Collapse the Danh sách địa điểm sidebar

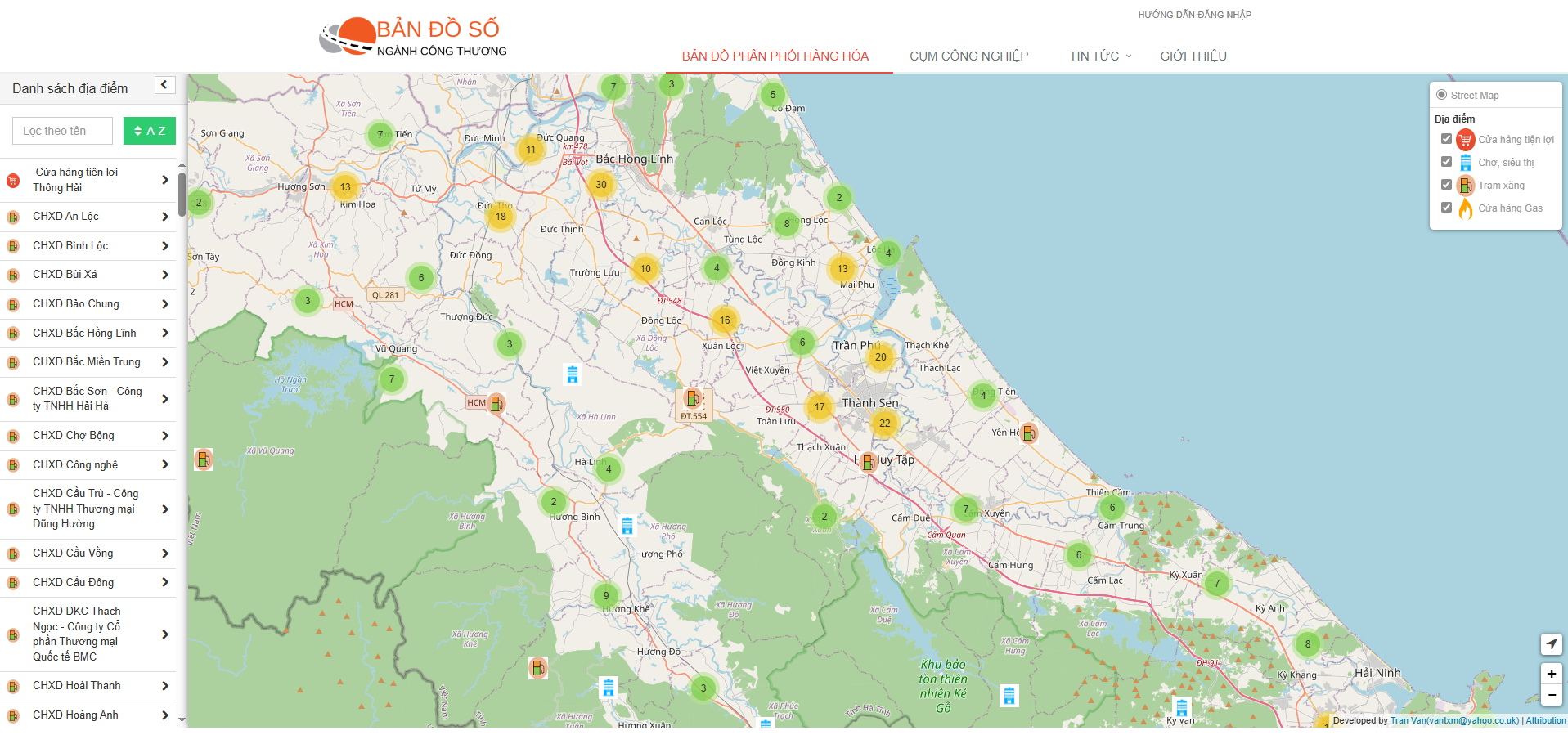point(164,85)
